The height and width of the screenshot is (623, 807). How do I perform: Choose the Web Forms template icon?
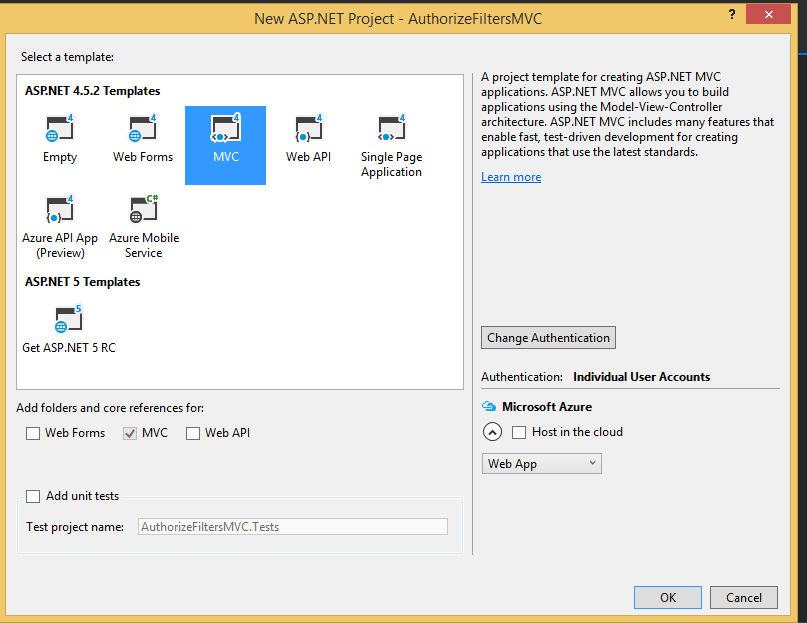click(x=143, y=128)
